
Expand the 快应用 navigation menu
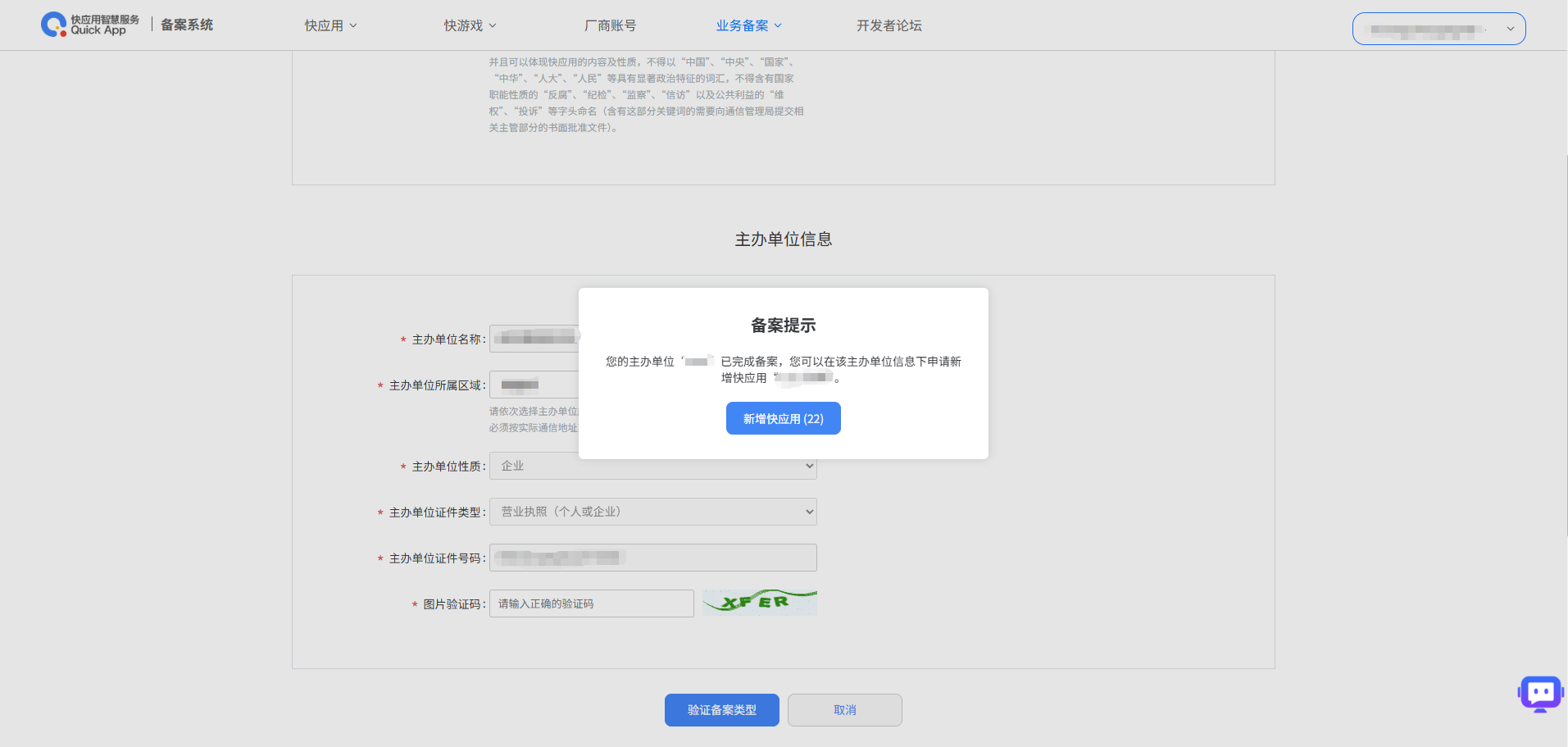click(330, 25)
